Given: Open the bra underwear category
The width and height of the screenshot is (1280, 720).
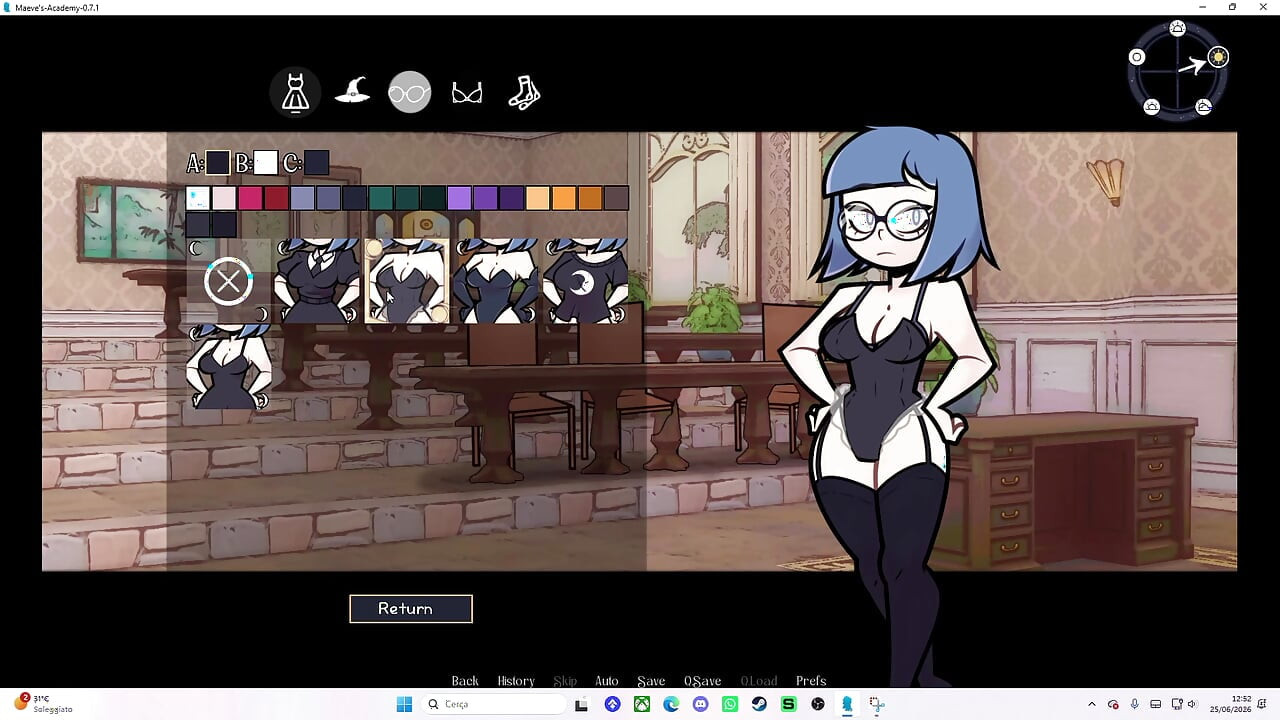Looking at the screenshot, I should (467, 93).
